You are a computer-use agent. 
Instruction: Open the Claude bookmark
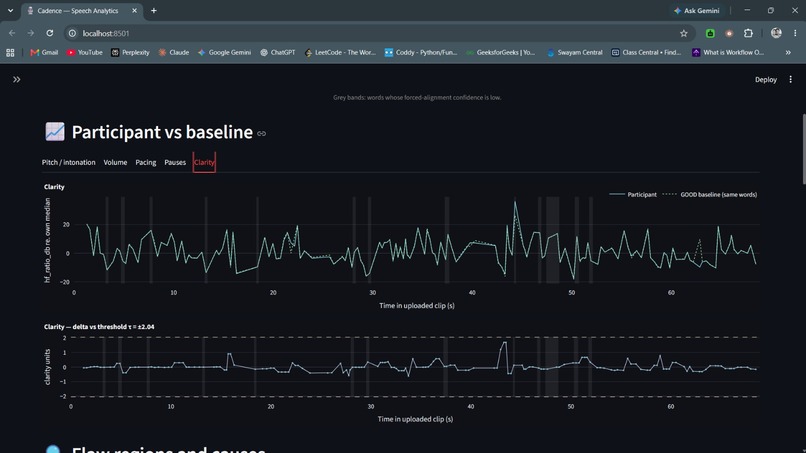174,52
